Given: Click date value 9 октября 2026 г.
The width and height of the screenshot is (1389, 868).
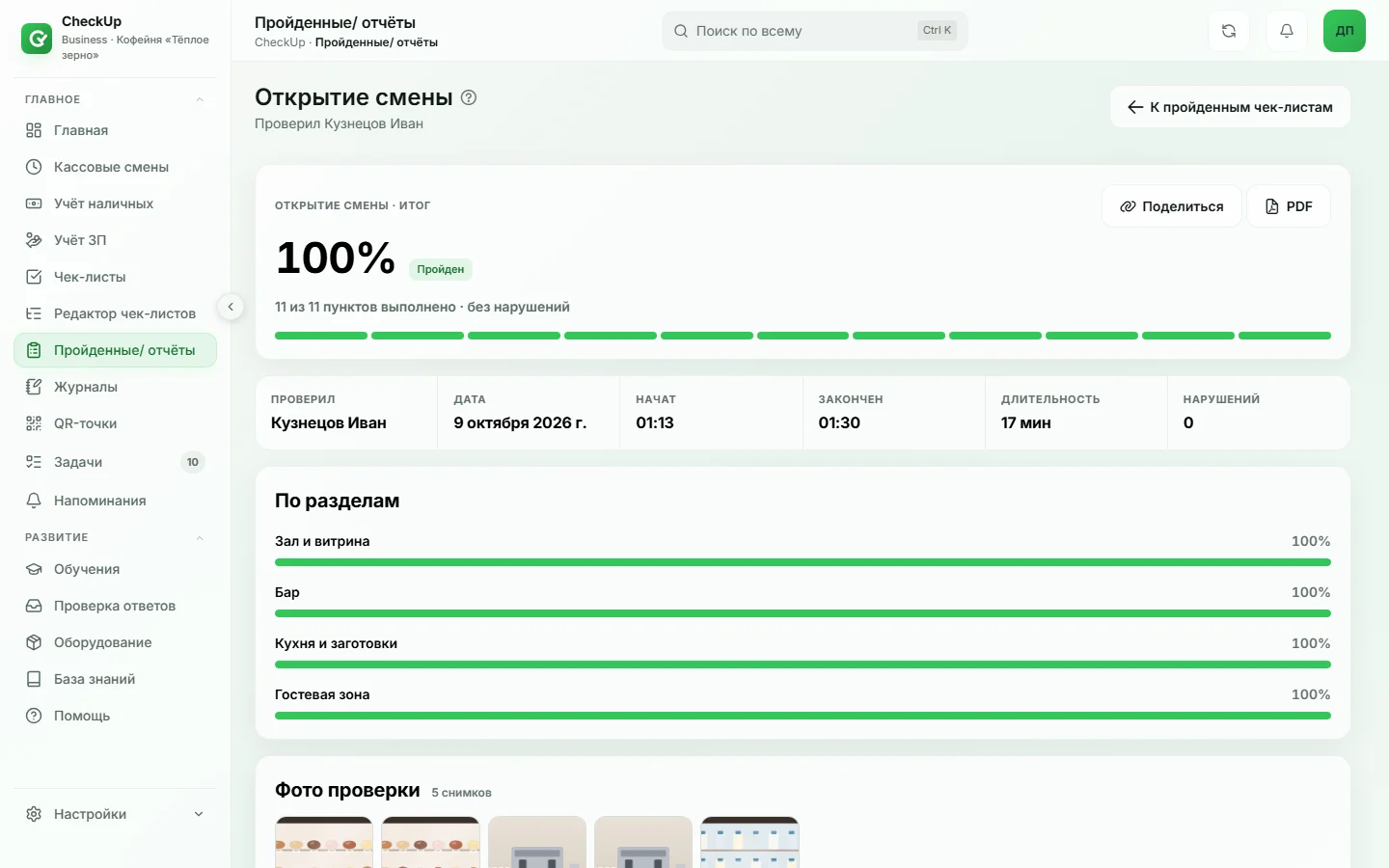Looking at the screenshot, I should pyautogui.click(x=520, y=422).
